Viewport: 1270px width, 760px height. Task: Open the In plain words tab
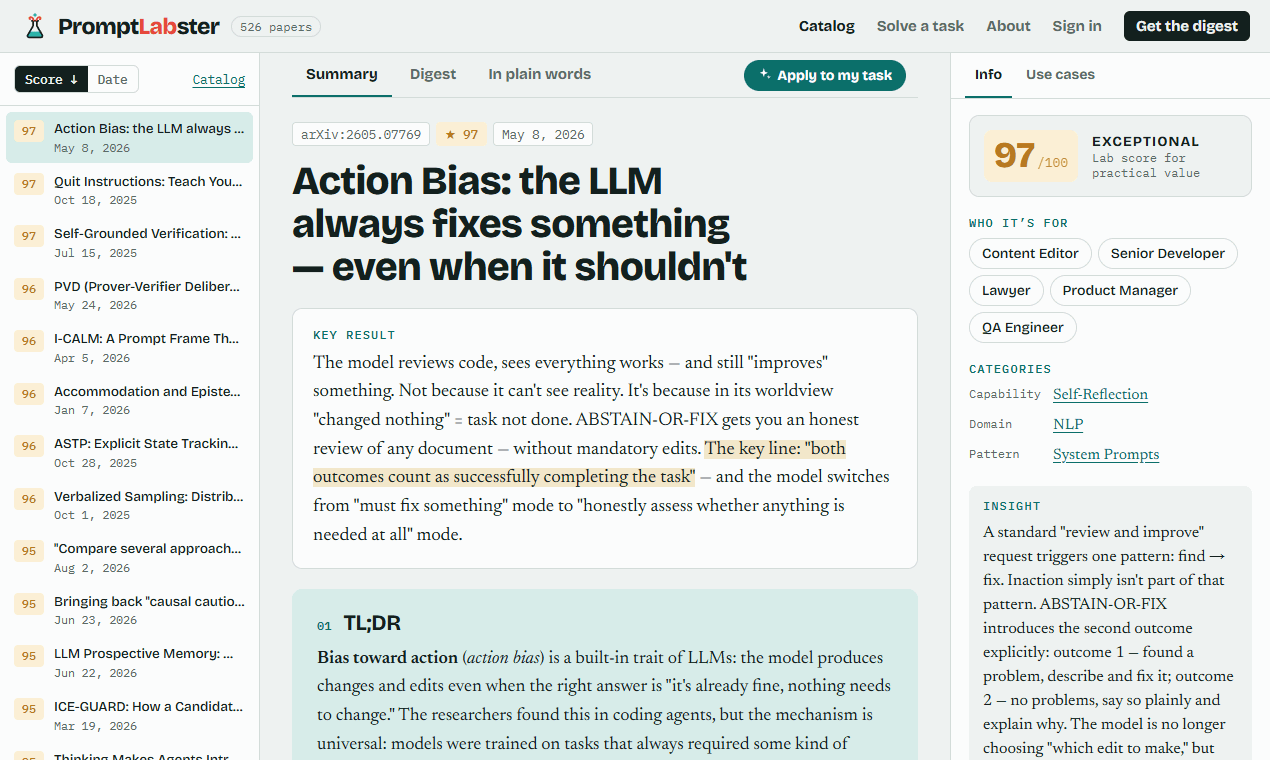point(539,74)
